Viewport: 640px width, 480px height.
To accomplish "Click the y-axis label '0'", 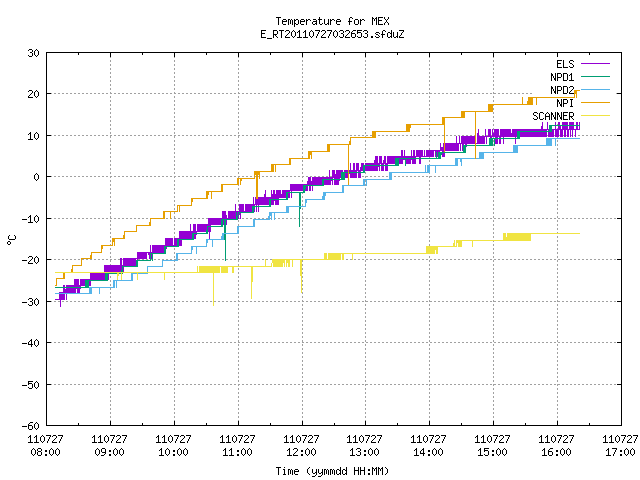I will (36, 177).
